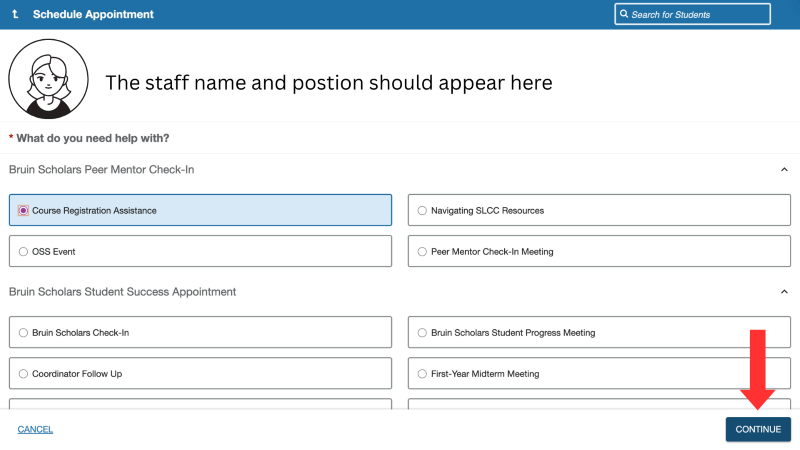Select Bruin Scholars Student Progress Meeting

422,333
